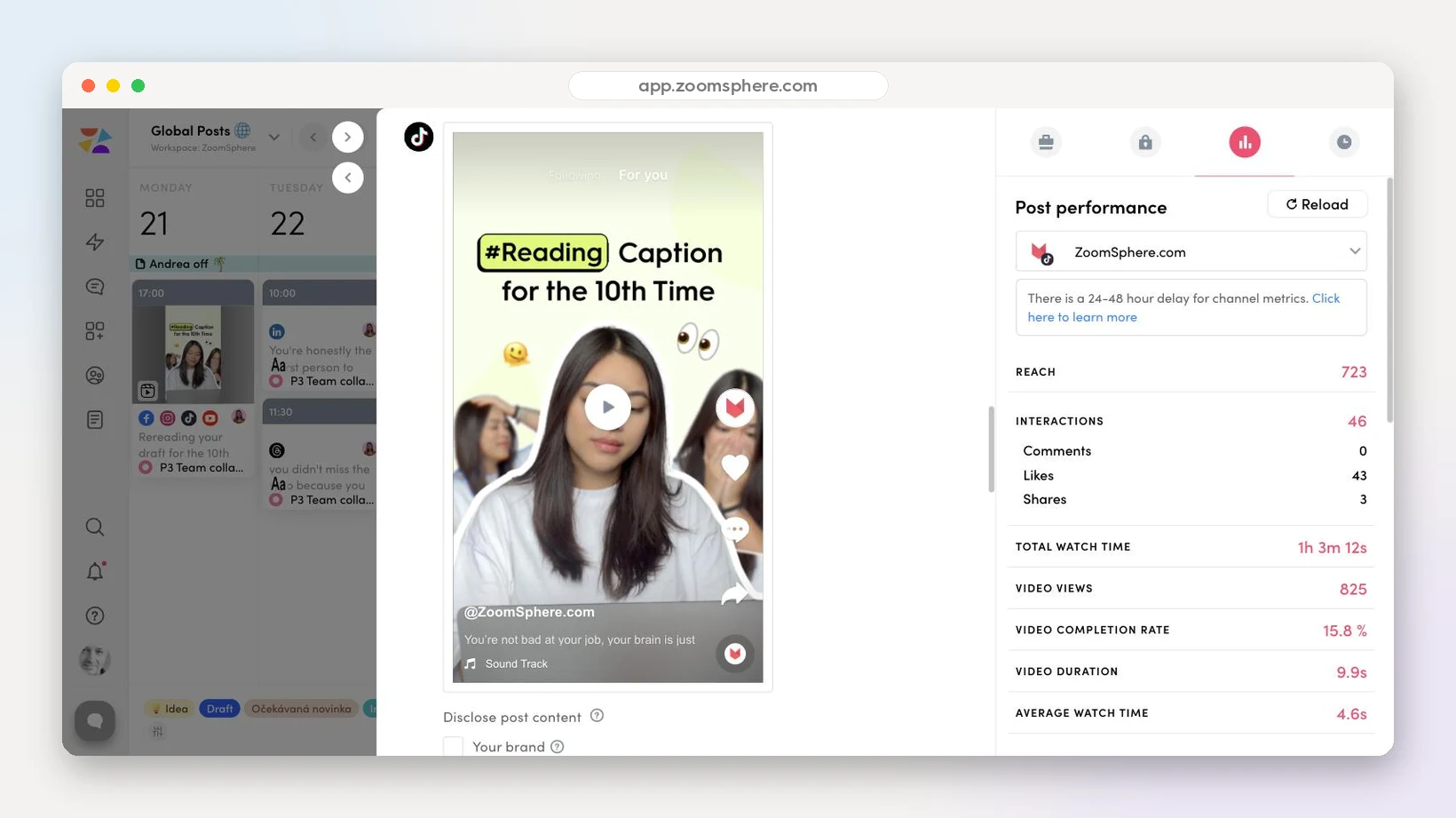Click the share arrow on video preview
The width and height of the screenshot is (1456, 818).
click(735, 594)
